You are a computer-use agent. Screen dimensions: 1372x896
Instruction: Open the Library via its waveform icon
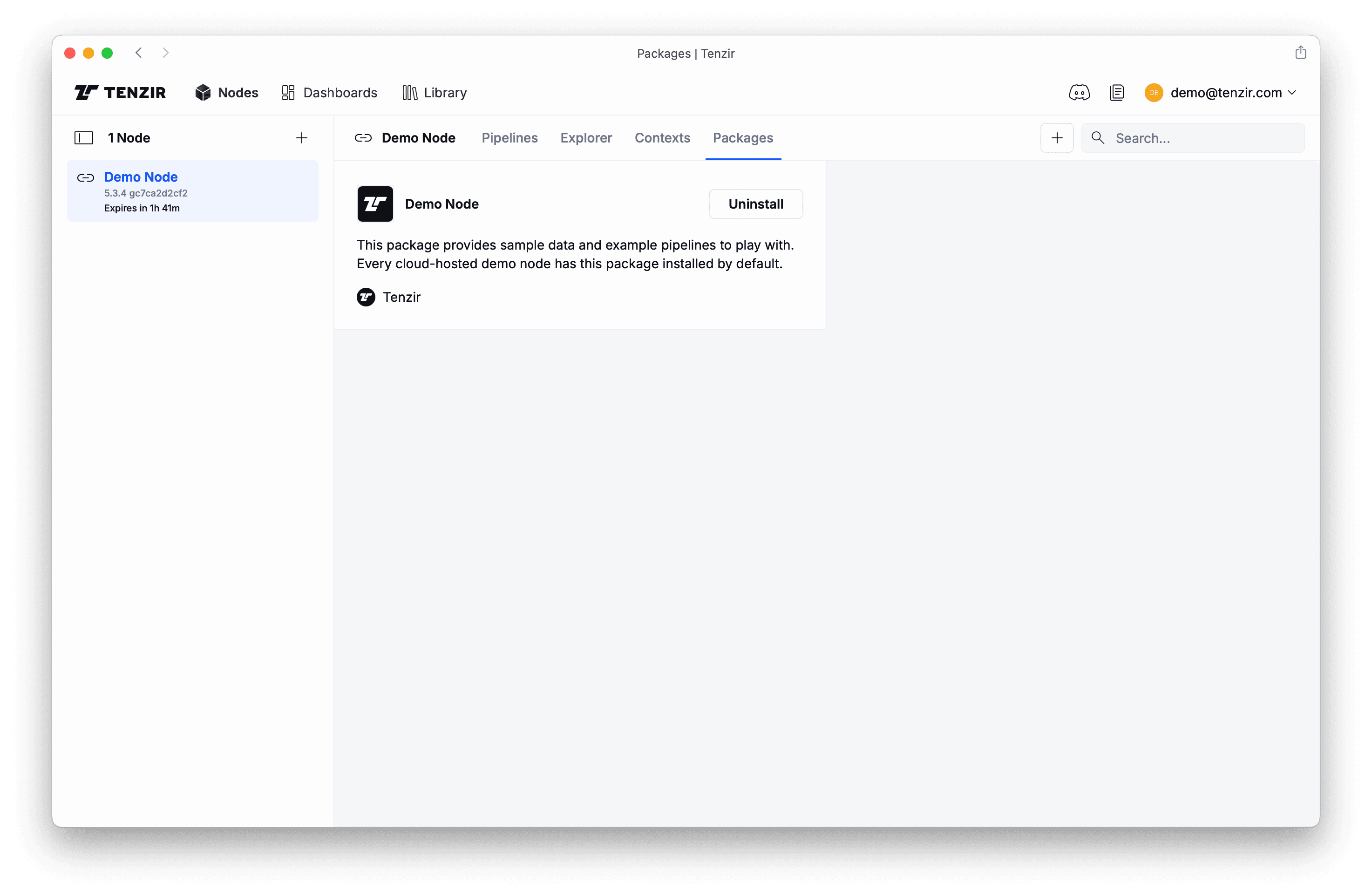pyautogui.click(x=409, y=92)
